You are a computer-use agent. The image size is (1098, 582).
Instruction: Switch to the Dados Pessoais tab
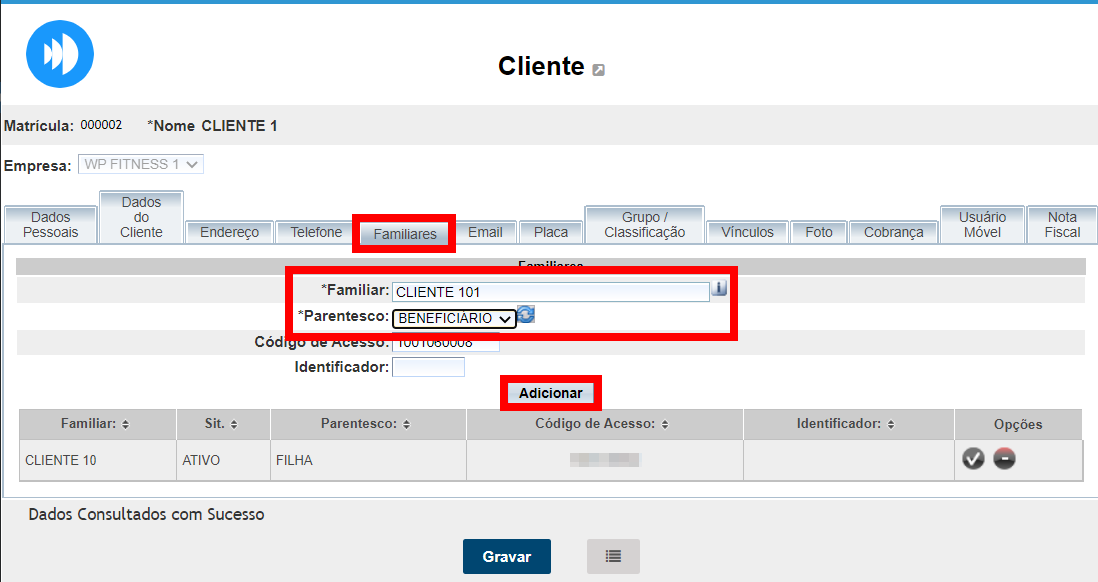tap(51, 225)
